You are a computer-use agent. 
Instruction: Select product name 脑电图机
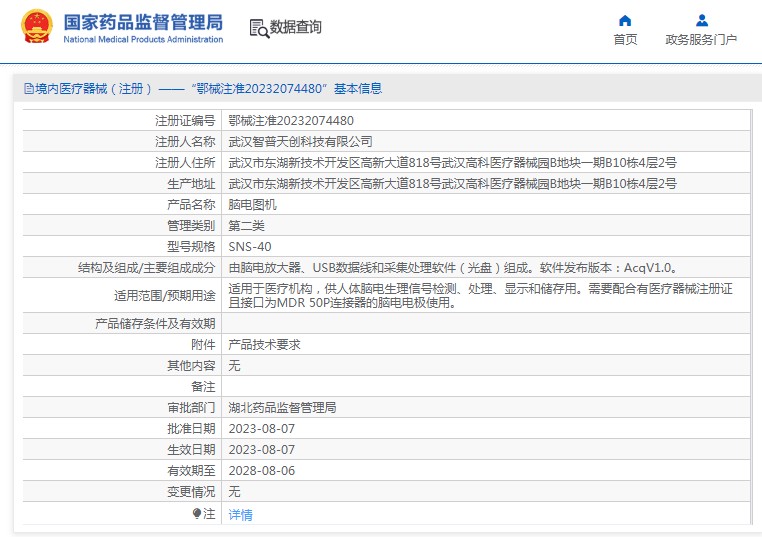[252, 205]
